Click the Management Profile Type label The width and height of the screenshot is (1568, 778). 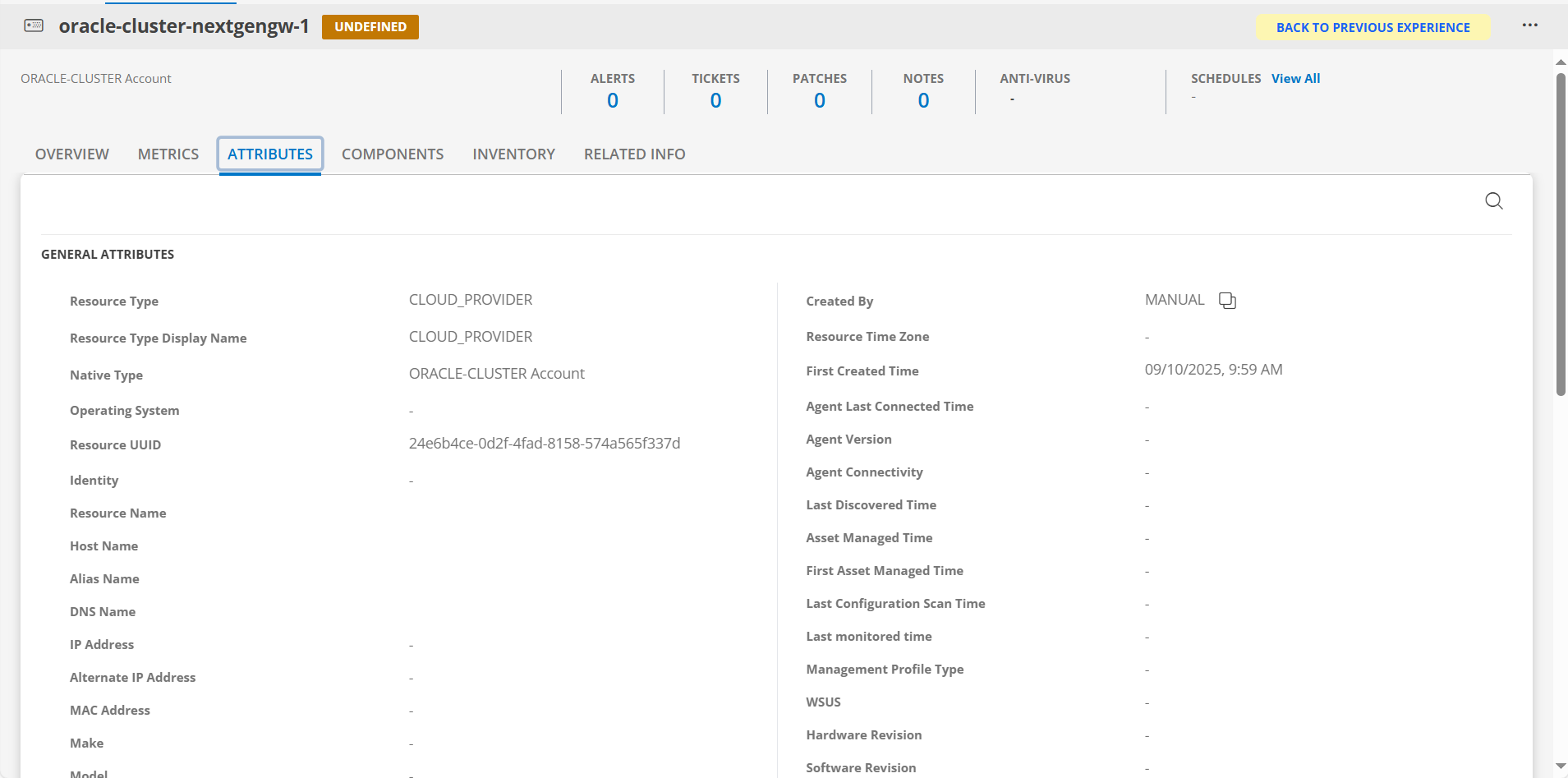coord(885,670)
